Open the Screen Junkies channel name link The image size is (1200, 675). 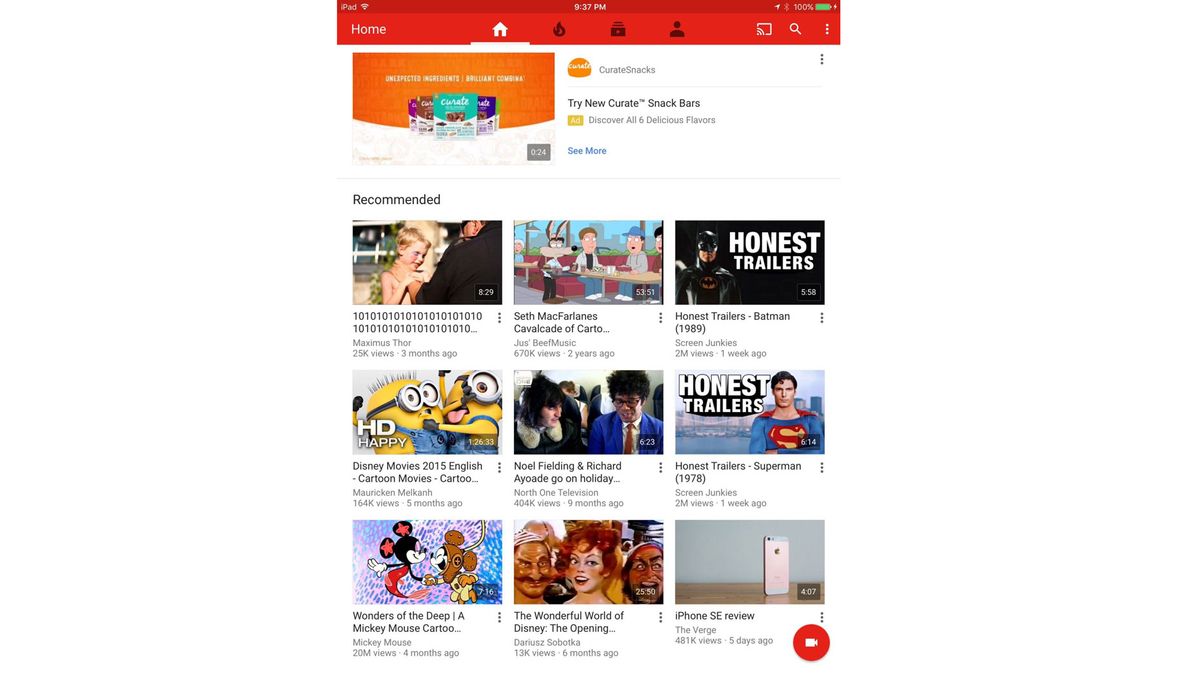click(x=706, y=341)
